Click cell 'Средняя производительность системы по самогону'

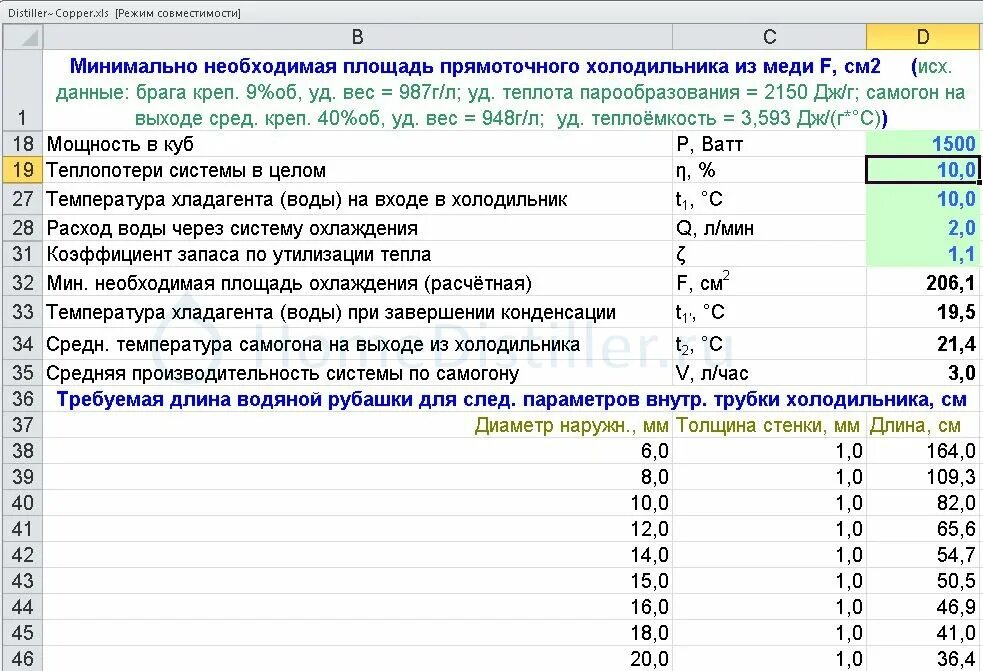pos(357,373)
